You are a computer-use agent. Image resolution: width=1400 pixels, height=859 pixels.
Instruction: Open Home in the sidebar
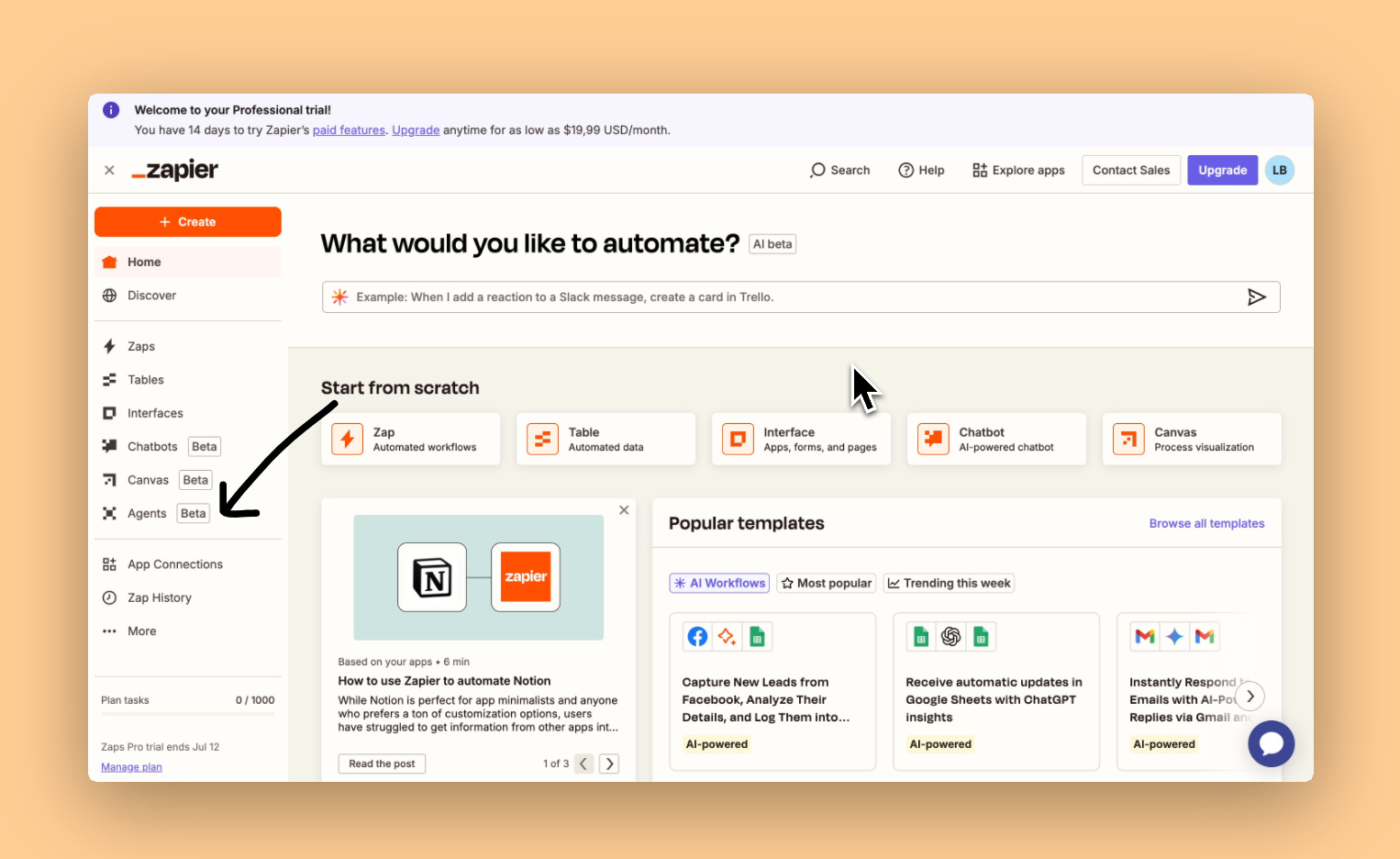[188, 262]
